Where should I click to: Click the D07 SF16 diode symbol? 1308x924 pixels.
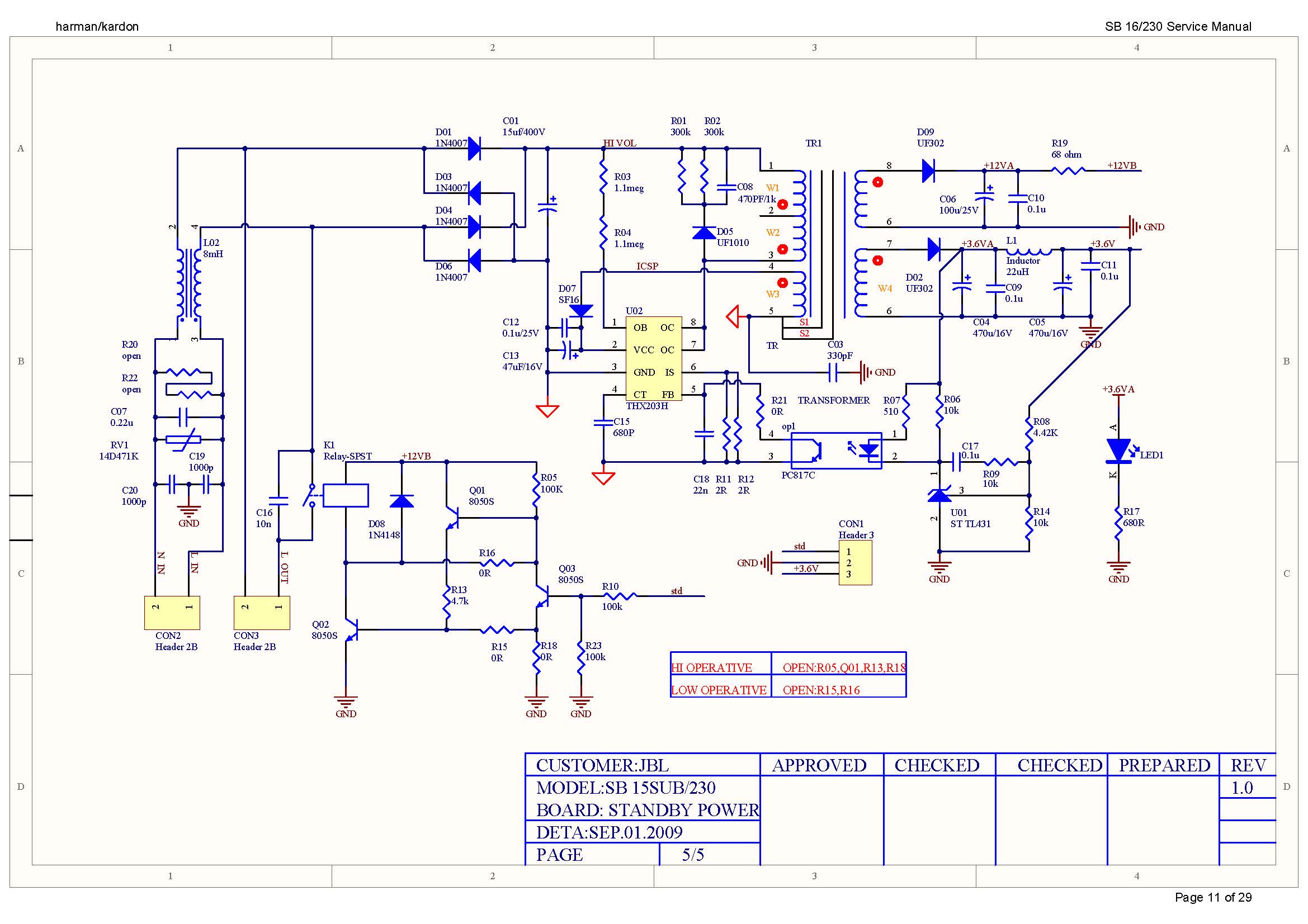(x=581, y=311)
